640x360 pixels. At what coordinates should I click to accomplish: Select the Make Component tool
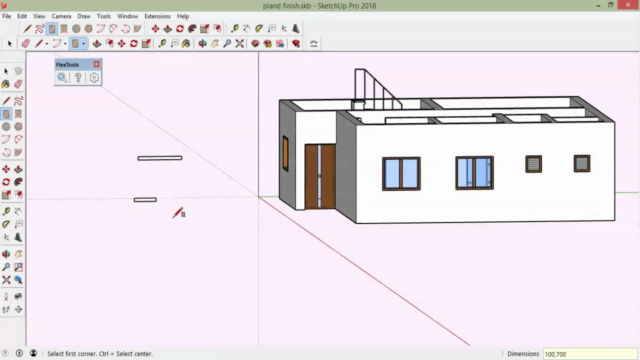[18, 71]
